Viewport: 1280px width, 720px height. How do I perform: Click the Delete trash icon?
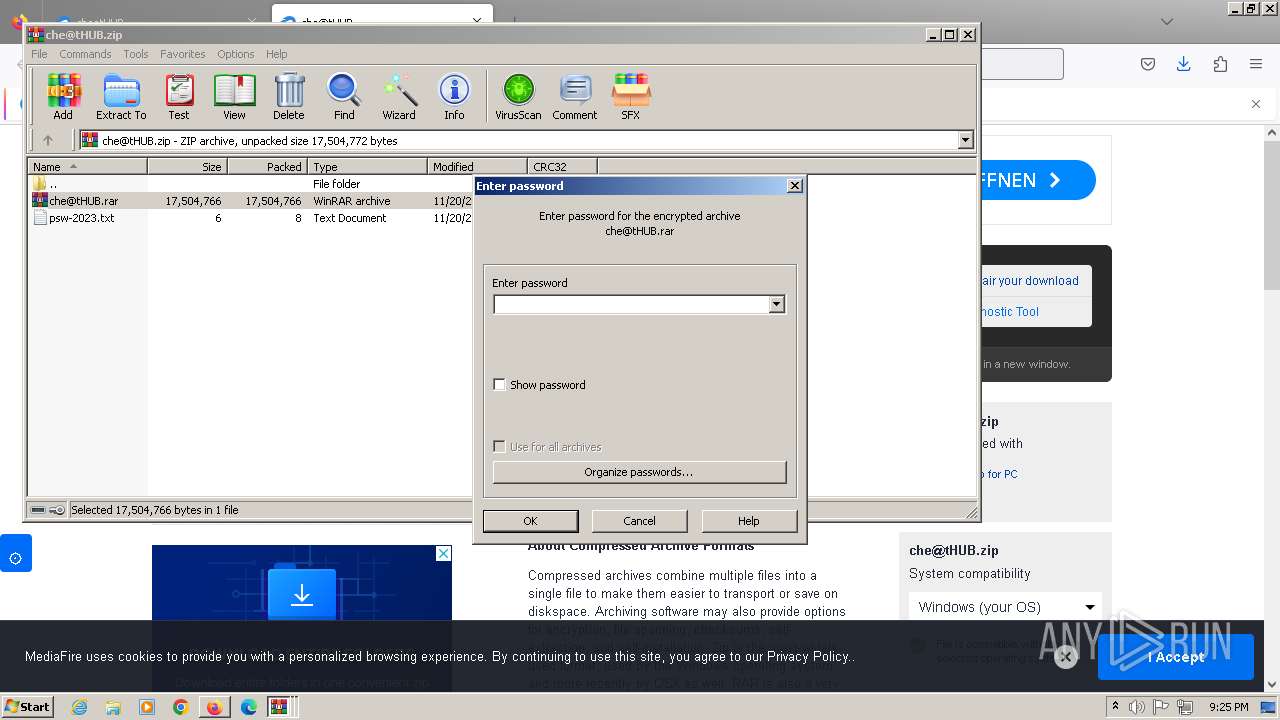pyautogui.click(x=289, y=97)
